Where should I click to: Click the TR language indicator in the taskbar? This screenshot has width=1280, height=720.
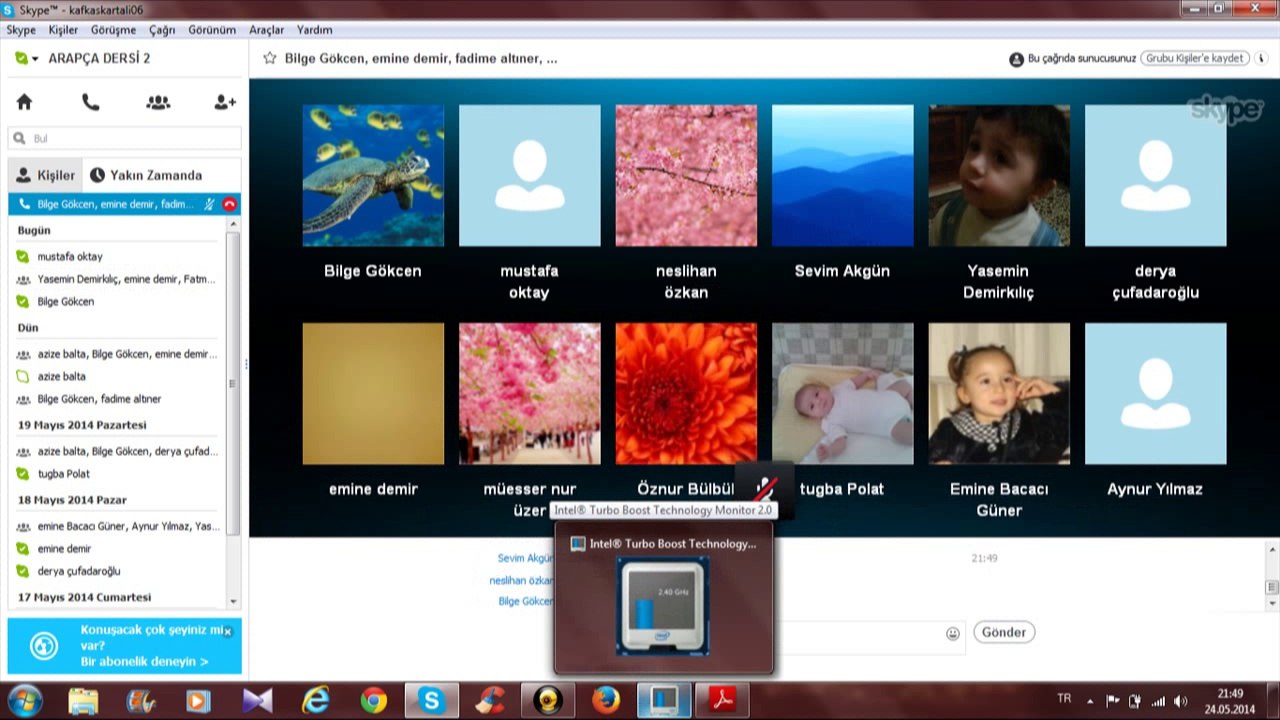pyautogui.click(x=1064, y=699)
